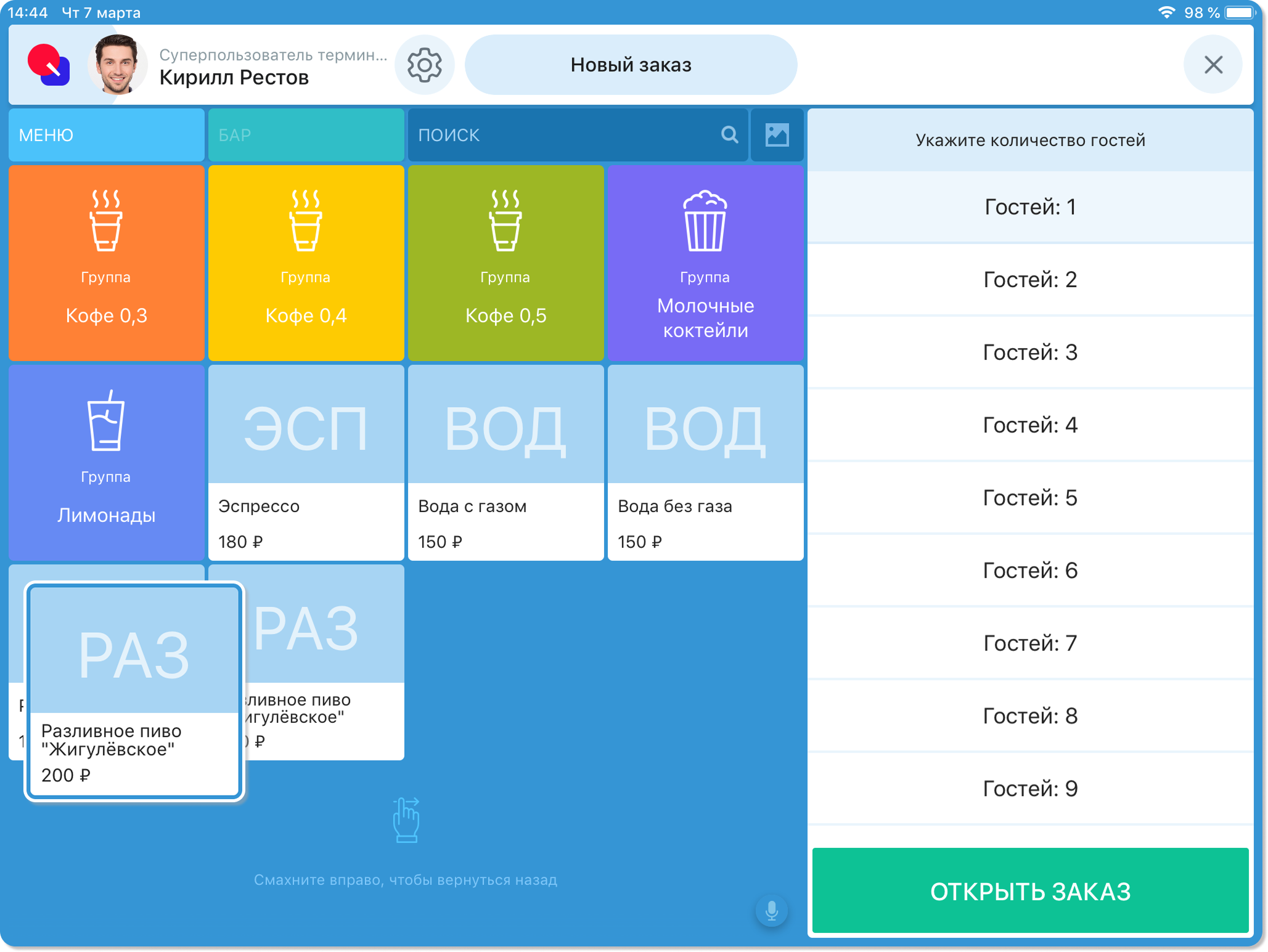Open the yellow Кофе 0,4 group

point(306,262)
